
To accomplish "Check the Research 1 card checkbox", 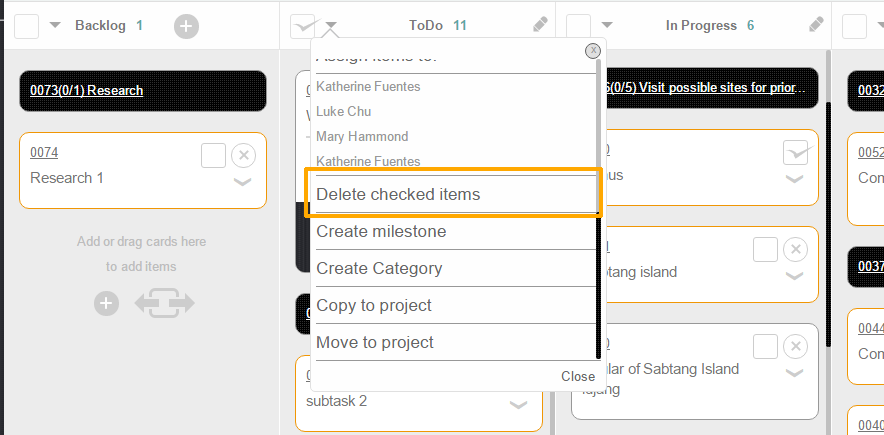I will point(214,156).
